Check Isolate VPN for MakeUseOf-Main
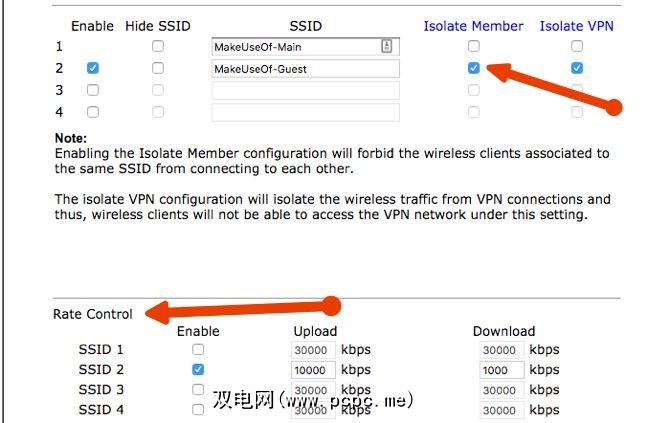The image size is (670, 423). pos(577,47)
